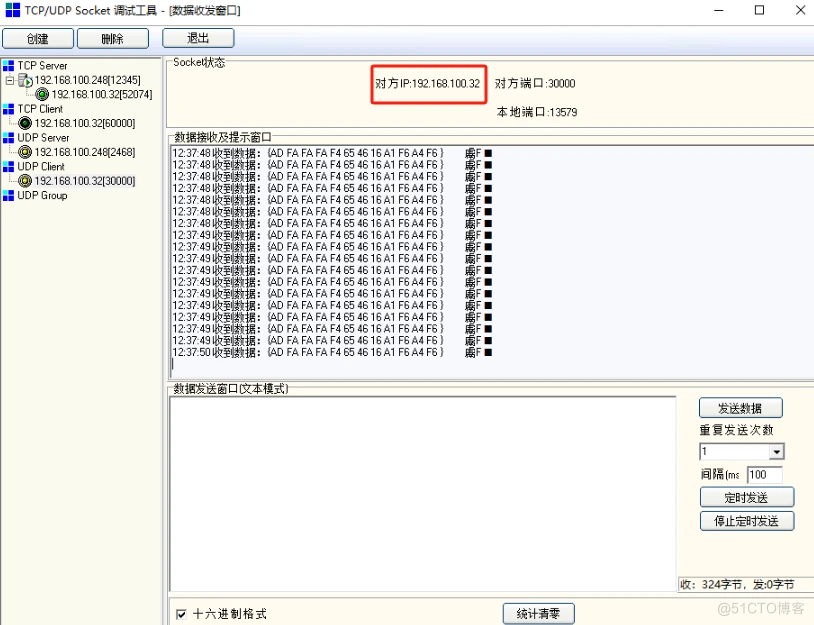
Task: Select the TCP Server root node icon
Action: tap(9, 66)
